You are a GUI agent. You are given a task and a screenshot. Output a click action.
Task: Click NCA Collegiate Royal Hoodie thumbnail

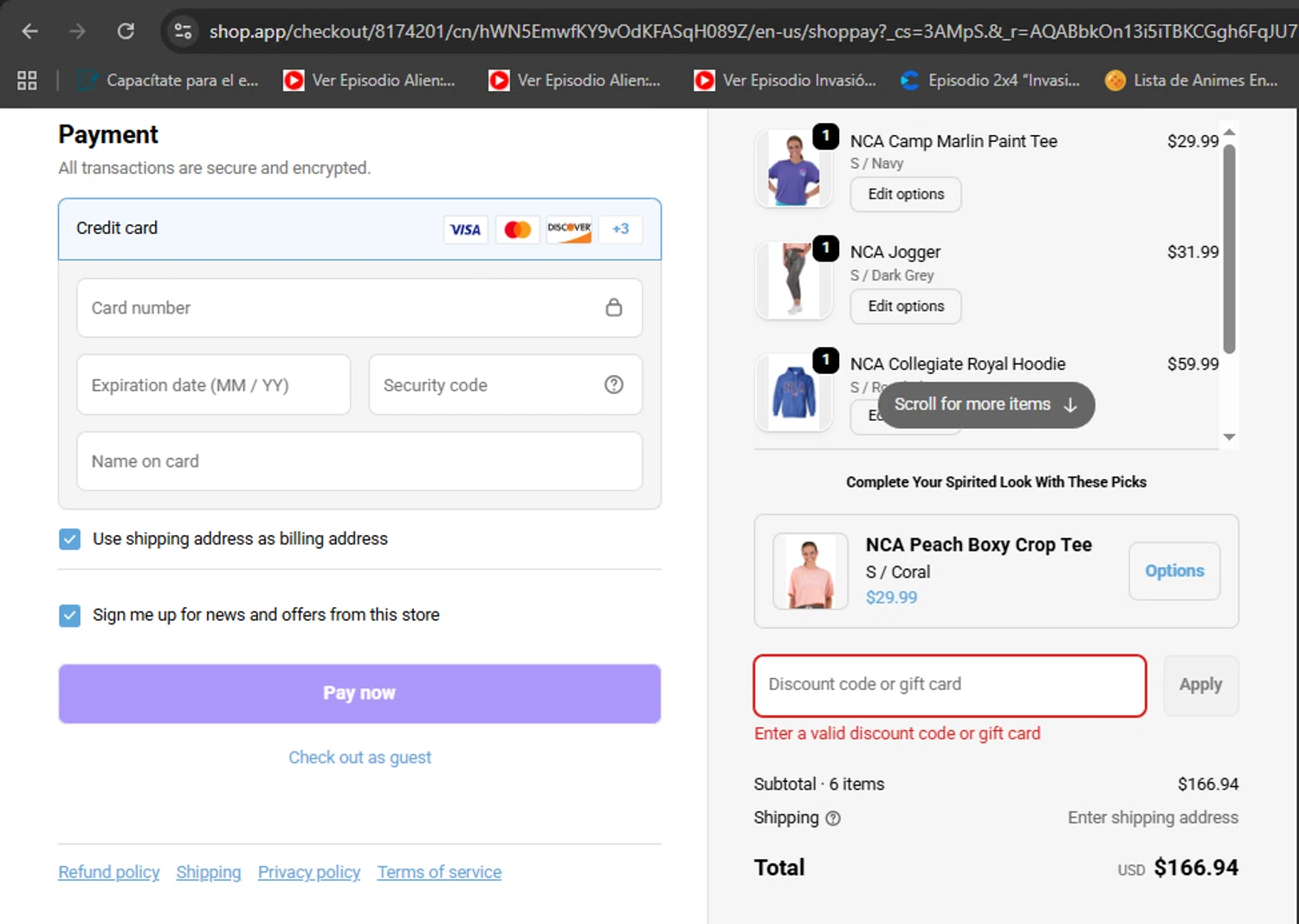[x=794, y=392]
